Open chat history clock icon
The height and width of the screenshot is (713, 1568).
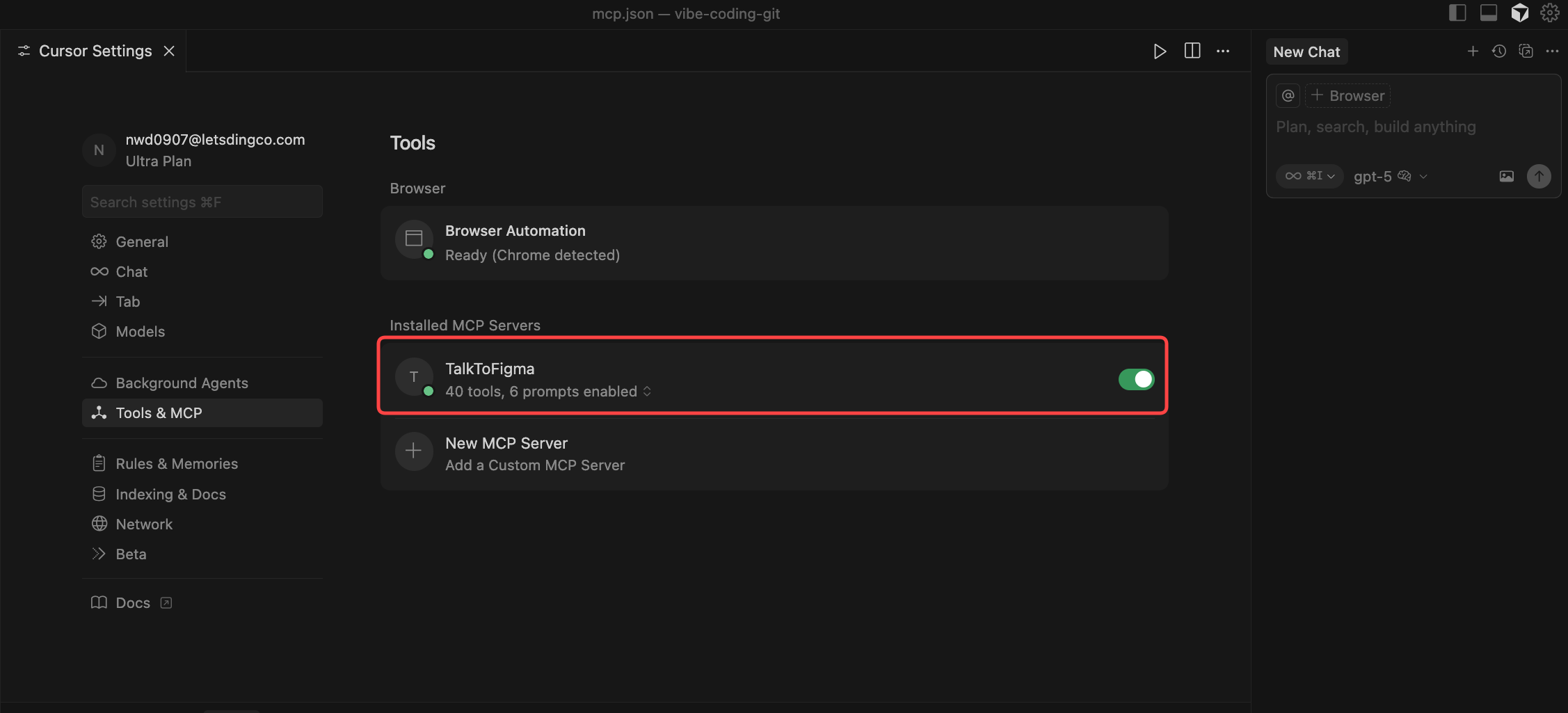pos(1499,51)
